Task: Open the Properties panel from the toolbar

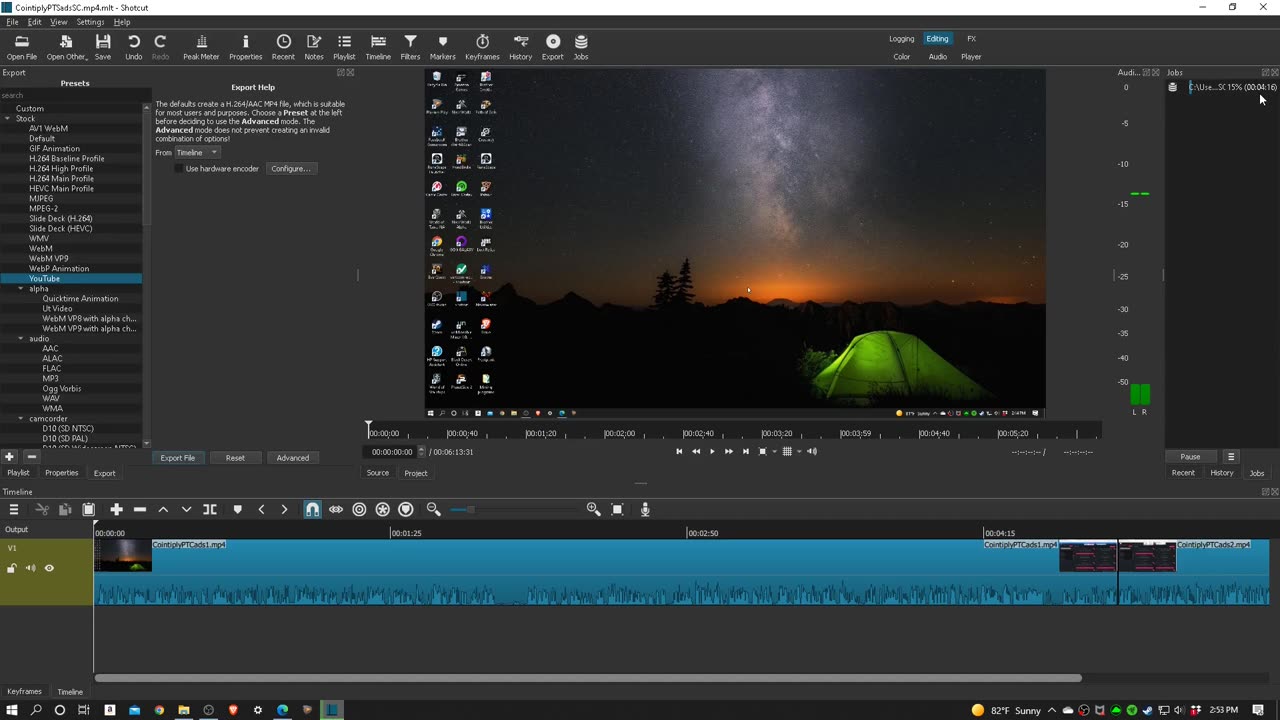Action: click(245, 46)
